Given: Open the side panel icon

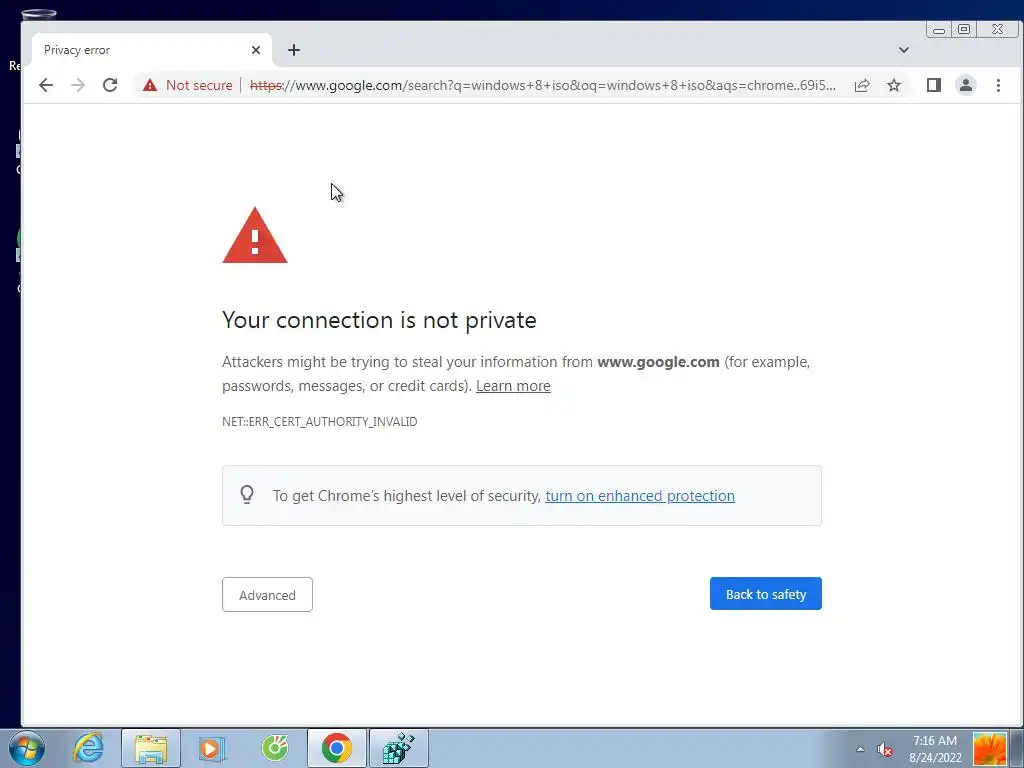Looking at the screenshot, I should pos(934,86).
